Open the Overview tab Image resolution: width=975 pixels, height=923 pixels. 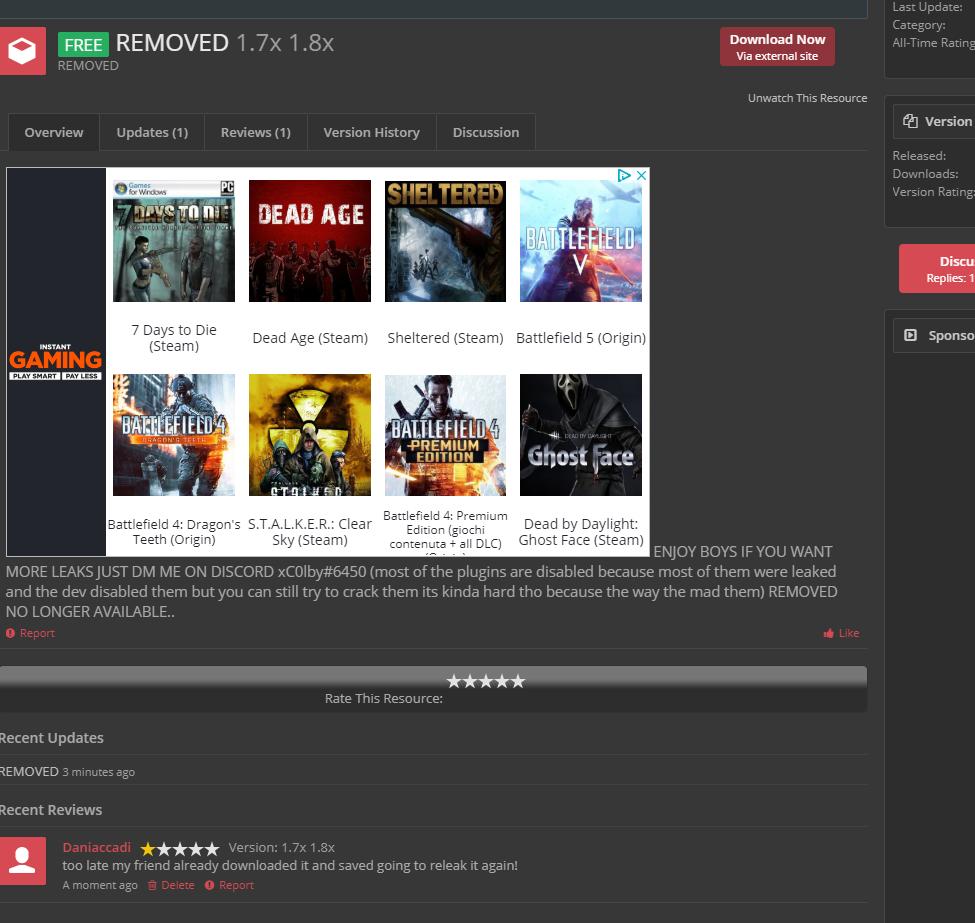click(54, 132)
